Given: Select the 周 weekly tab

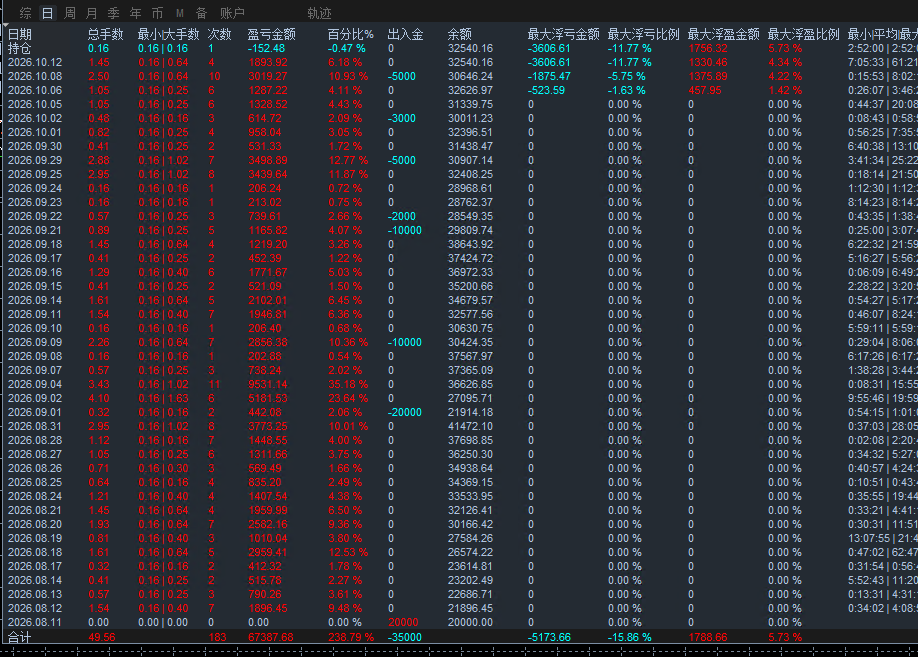Looking at the screenshot, I should pos(70,13).
